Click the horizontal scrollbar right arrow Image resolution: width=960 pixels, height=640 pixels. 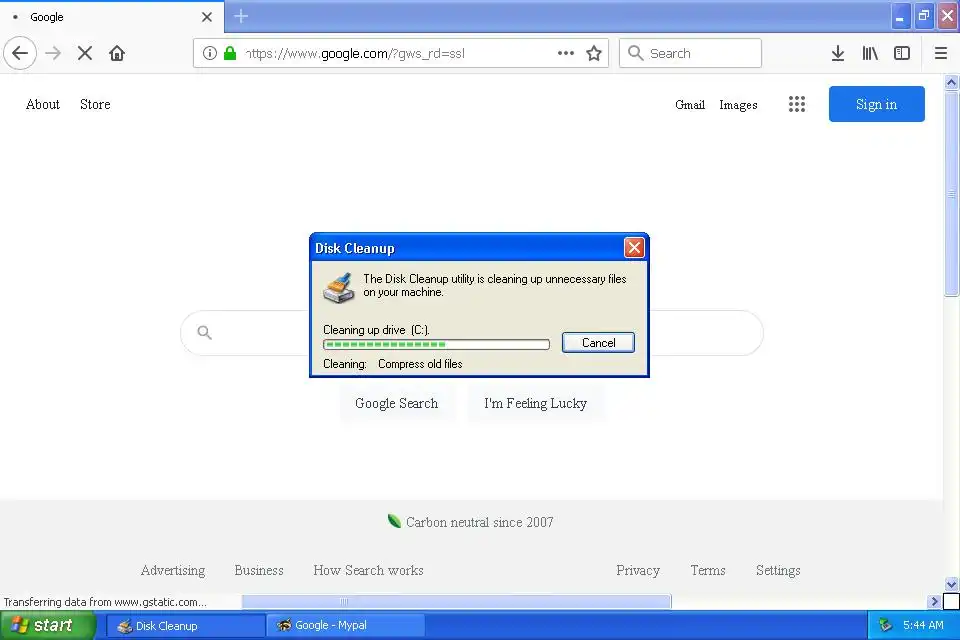(x=934, y=601)
